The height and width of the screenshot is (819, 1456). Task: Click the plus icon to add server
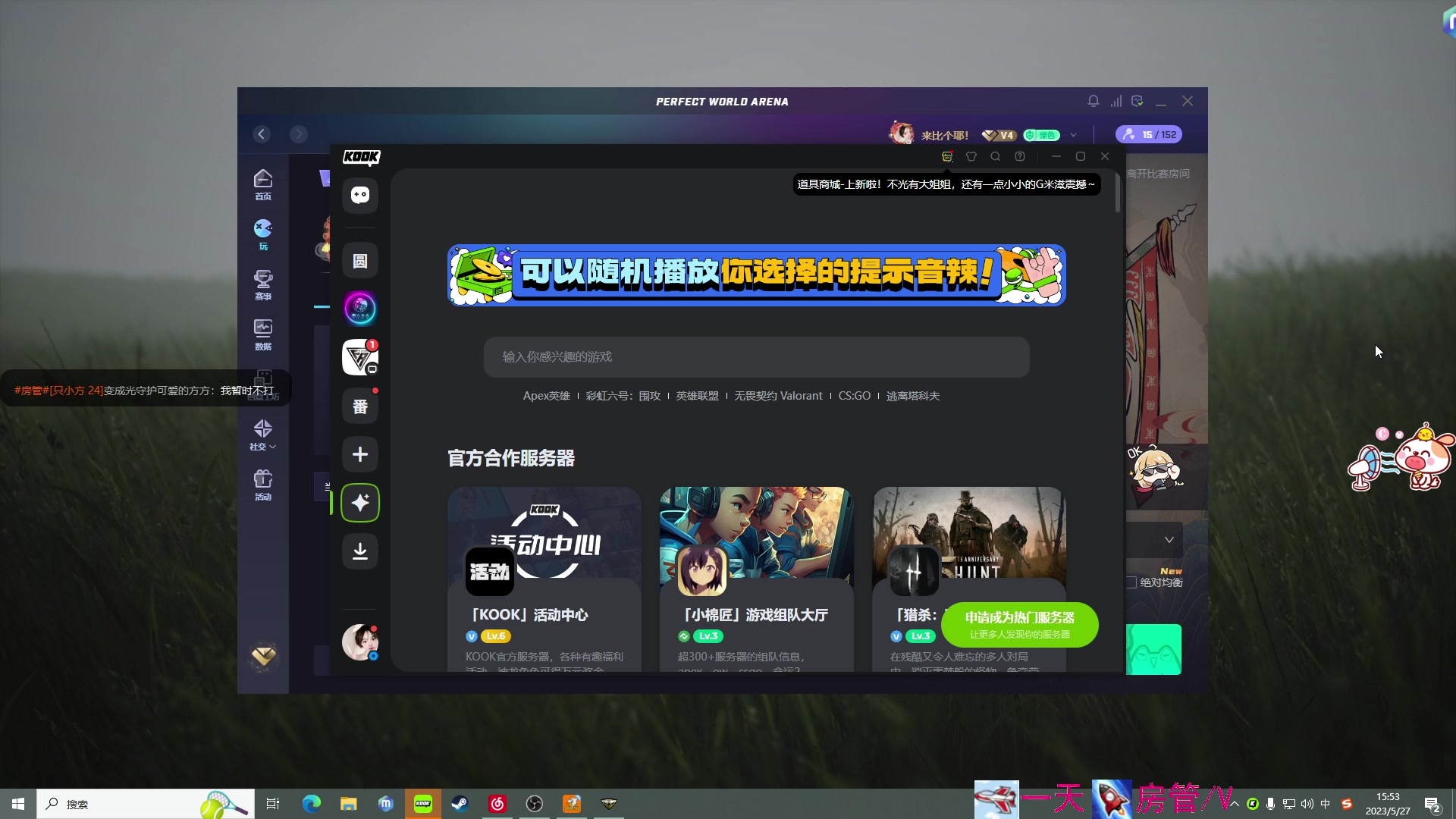[360, 454]
